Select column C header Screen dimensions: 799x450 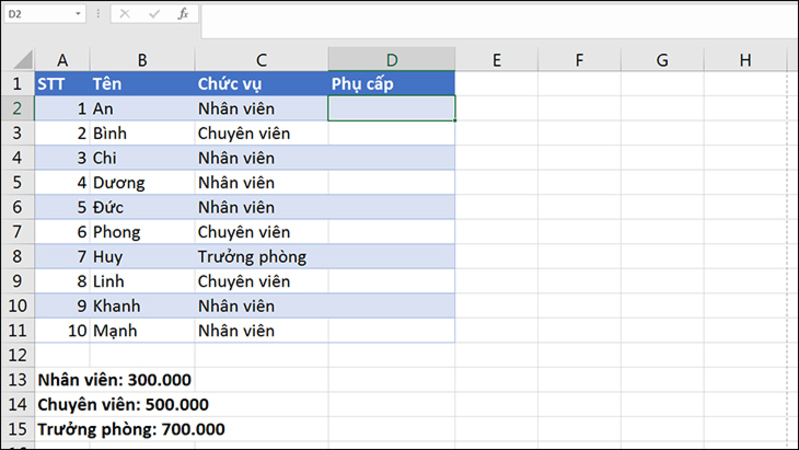[261, 60]
